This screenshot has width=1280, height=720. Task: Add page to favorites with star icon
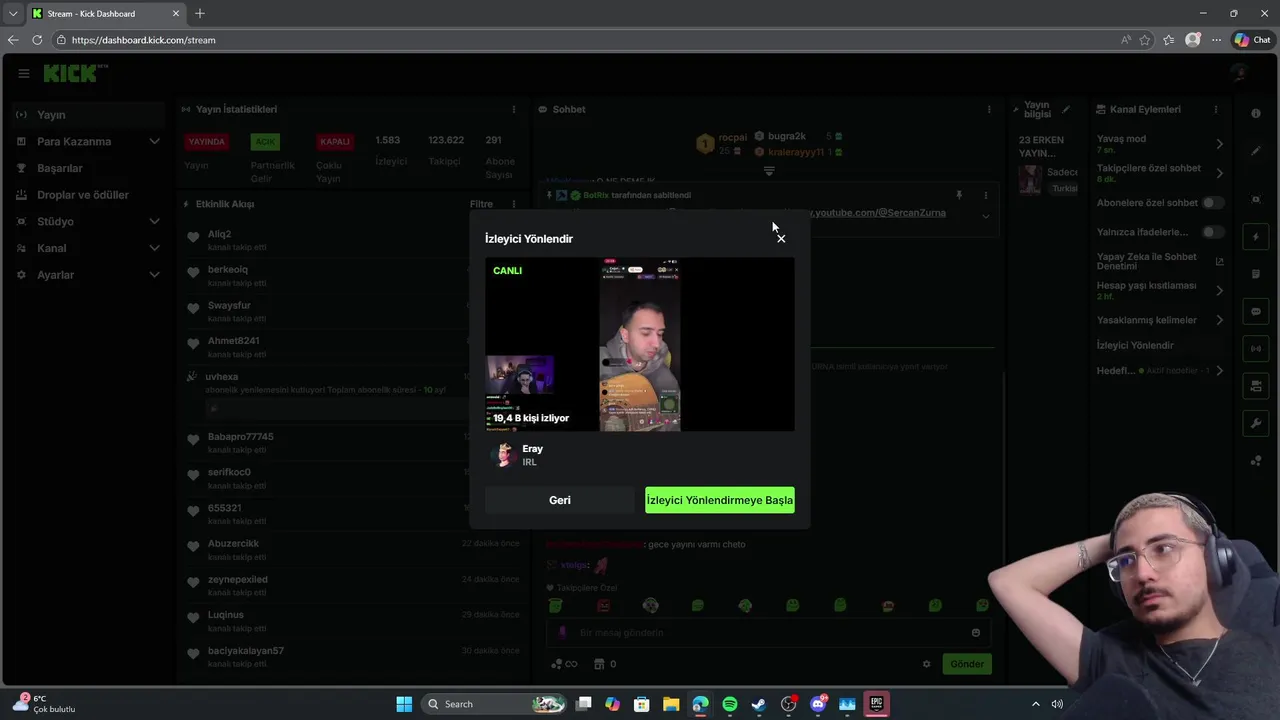[1145, 40]
